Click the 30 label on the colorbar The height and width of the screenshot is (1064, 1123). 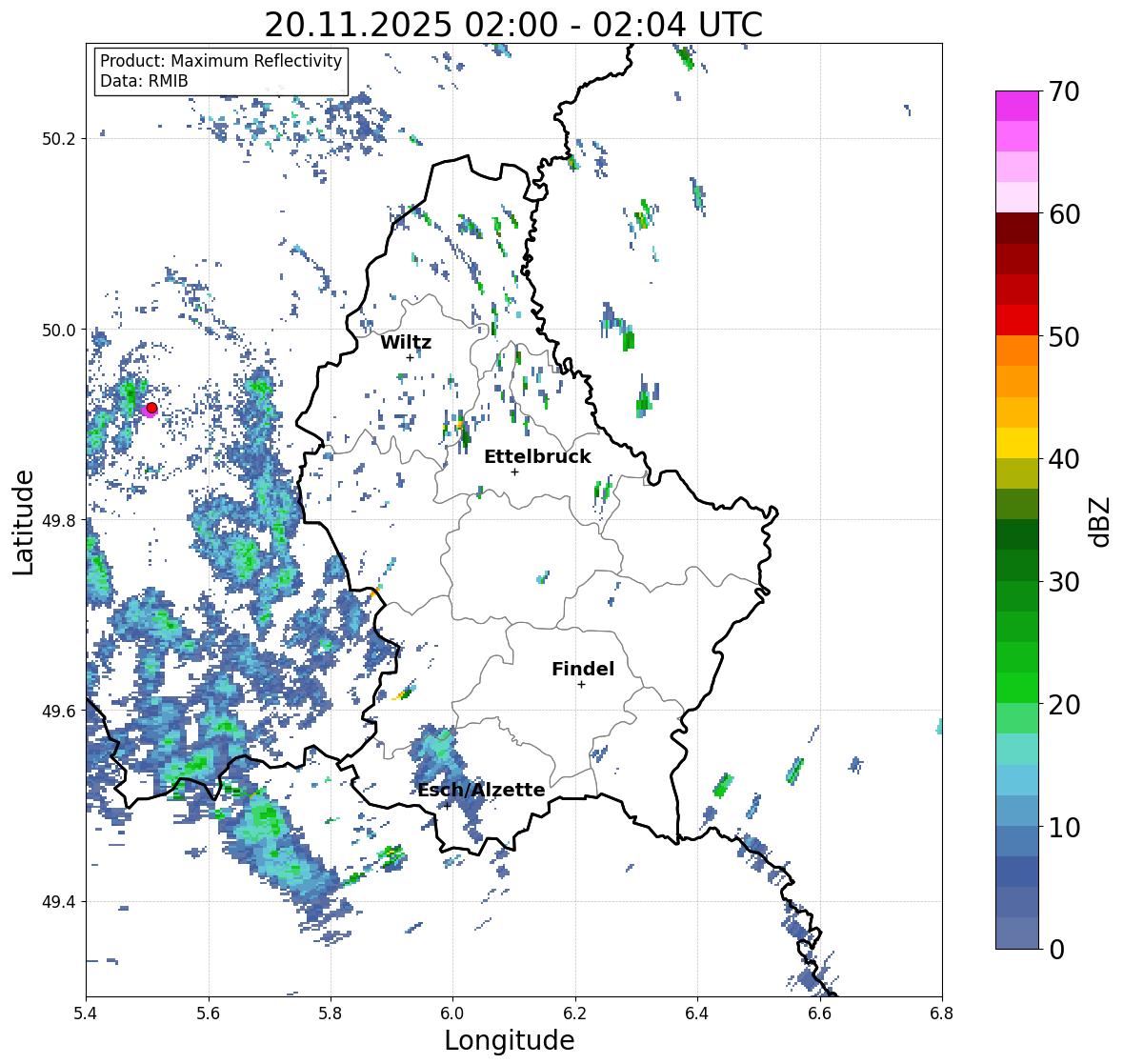click(x=1063, y=582)
